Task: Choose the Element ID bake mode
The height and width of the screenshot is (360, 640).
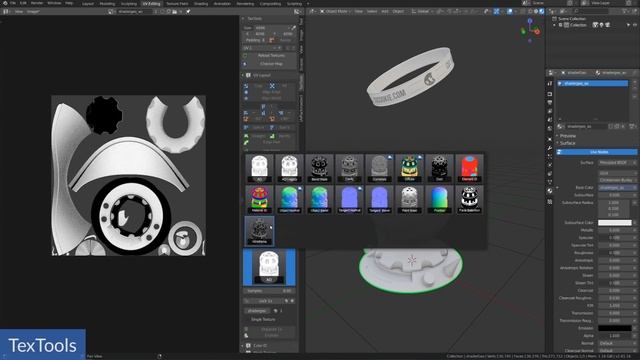Action: 469,168
